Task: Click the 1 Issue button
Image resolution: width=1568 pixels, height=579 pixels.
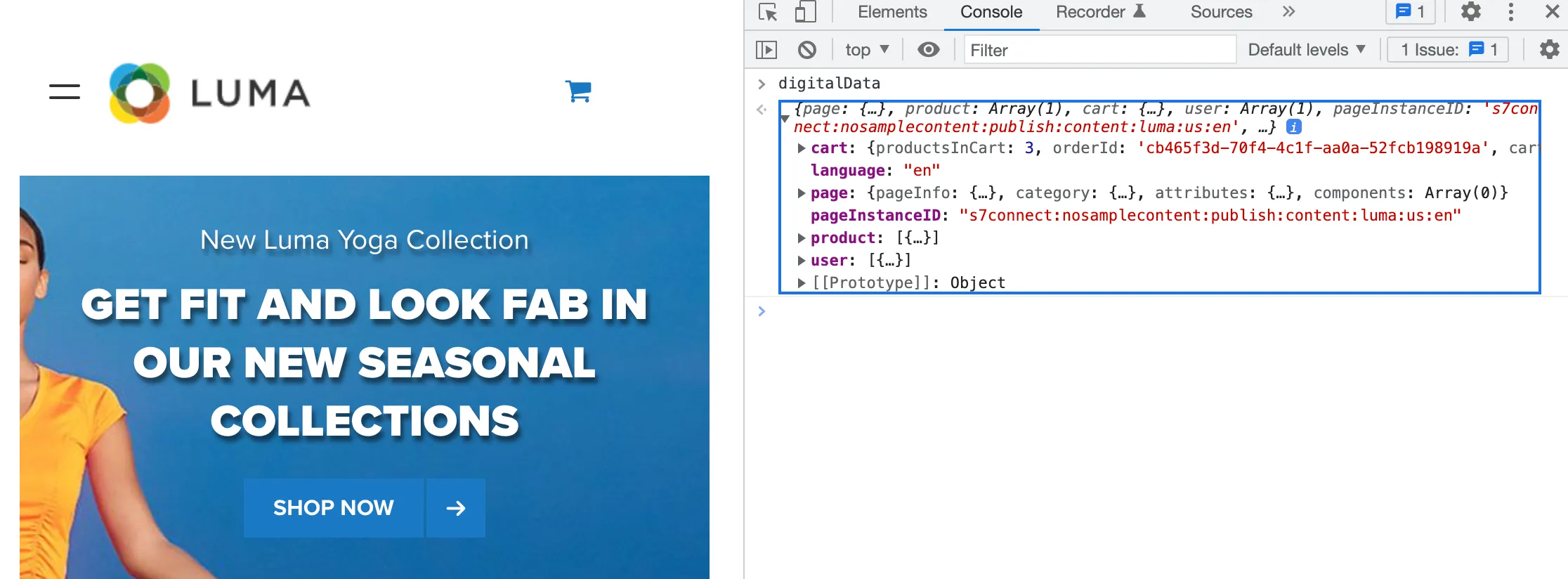Action: coord(1448,50)
